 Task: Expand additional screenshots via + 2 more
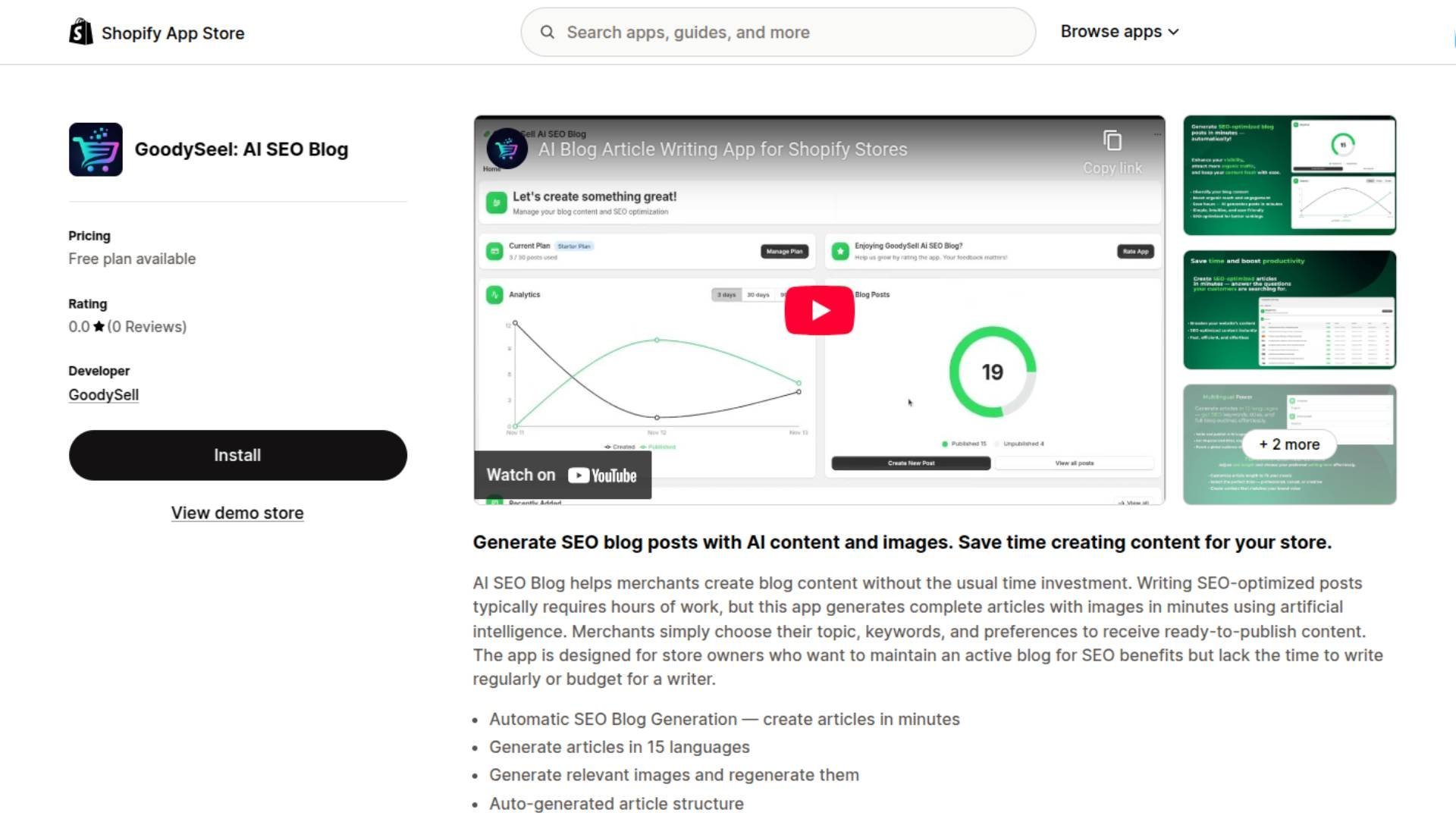[1288, 444]
